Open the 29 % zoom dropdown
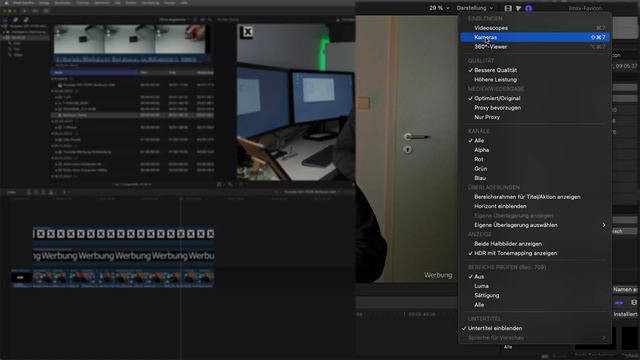The image size is (640, 360). [x=439, y=8]
